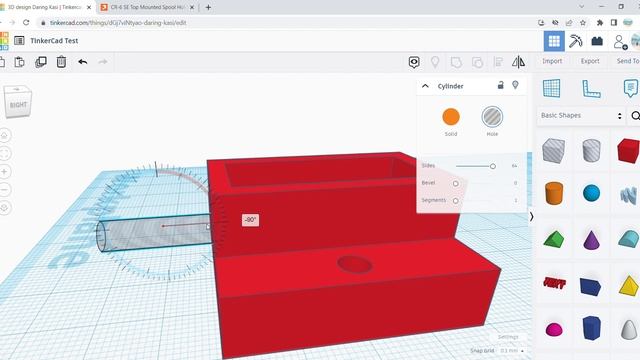Image resolution: width=640 pixels, height=360 pixels.
Task: Pick the striped Box hole shape
Action: tap(553, 151)
